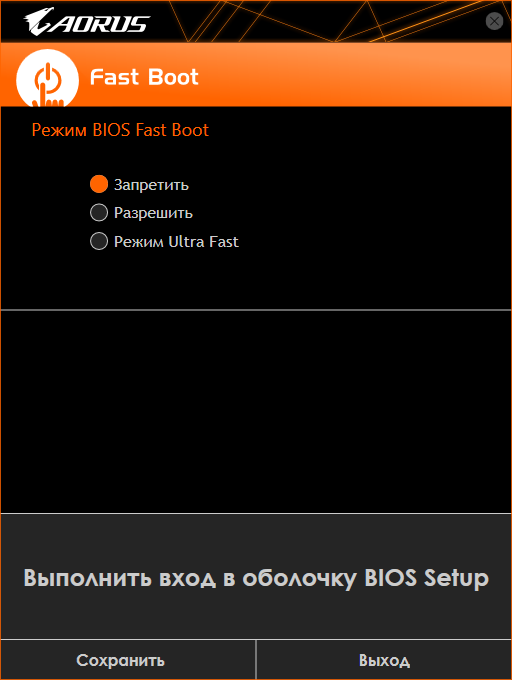Click the Fast Boot power-touch icon
Viewport: 512px width, 680px height.
47,78
